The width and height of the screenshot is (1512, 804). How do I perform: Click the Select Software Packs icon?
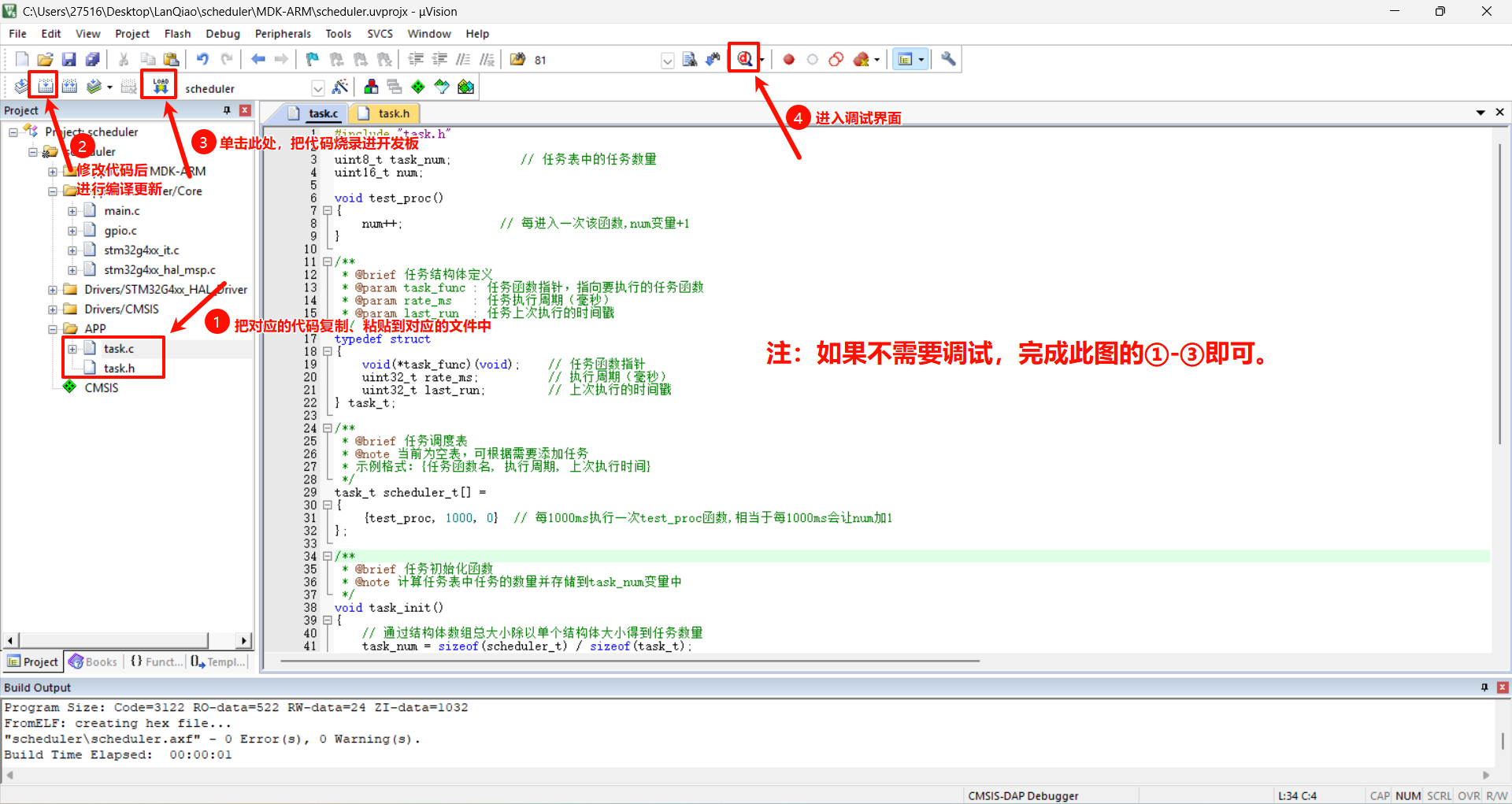(x=442, y=87)
